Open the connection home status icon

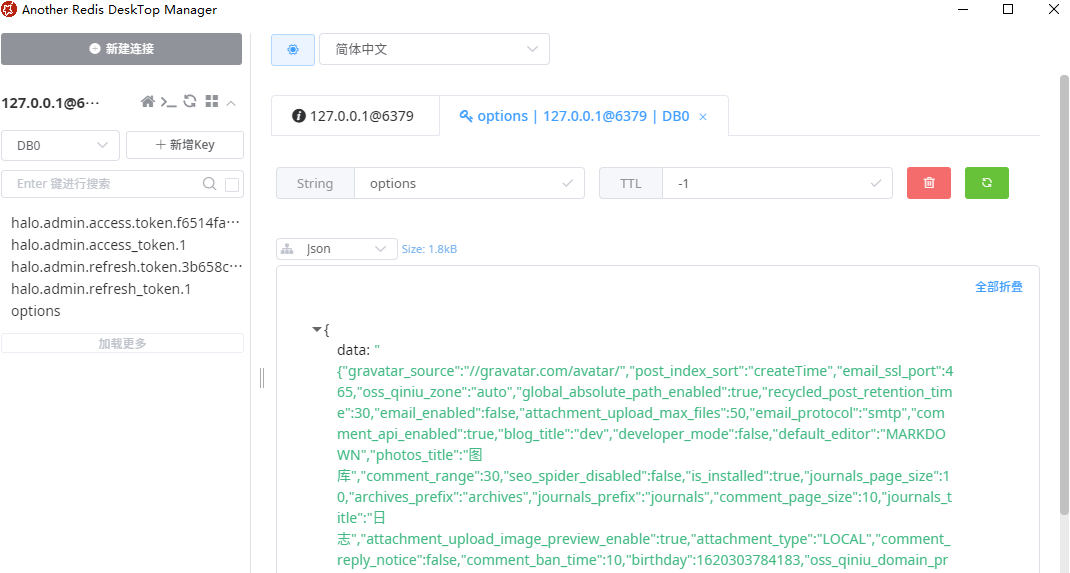[x=148, y=102]
